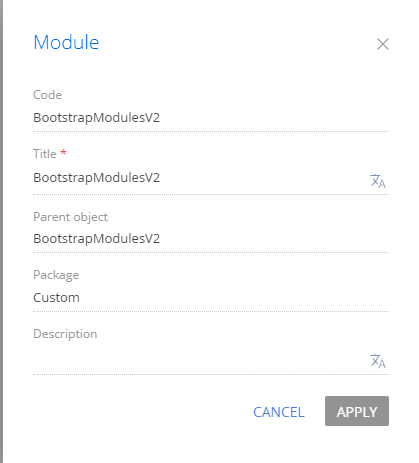
Task: Click the Title label
Action: click(45, 154)
